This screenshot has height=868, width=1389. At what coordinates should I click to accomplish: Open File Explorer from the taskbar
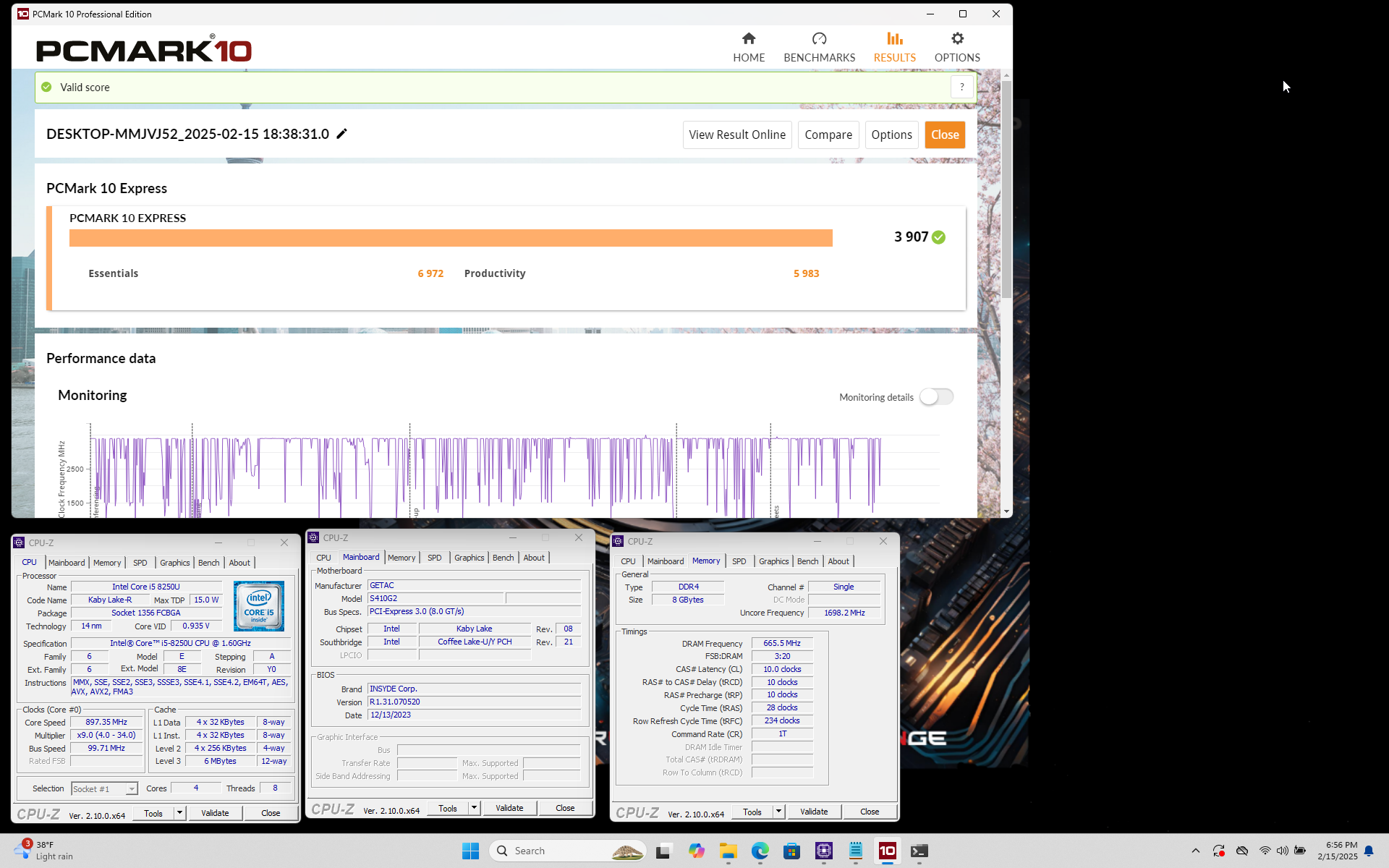pos(728,851)
